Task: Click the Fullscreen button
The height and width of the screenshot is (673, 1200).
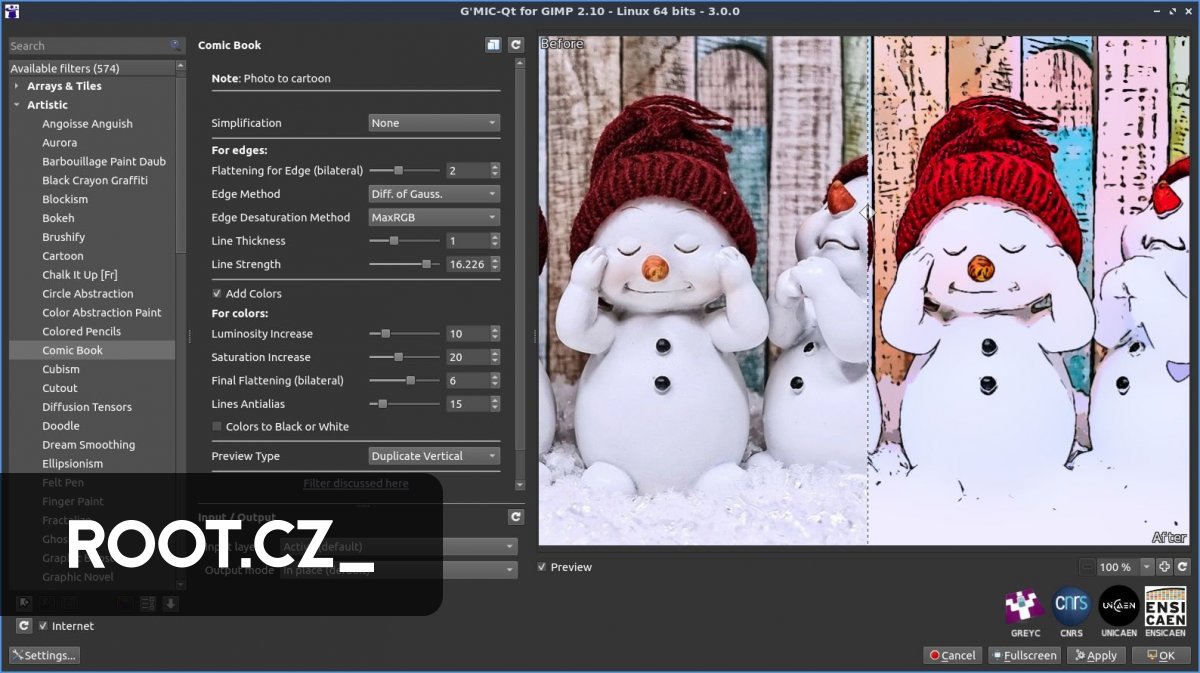Action: 1024,655
